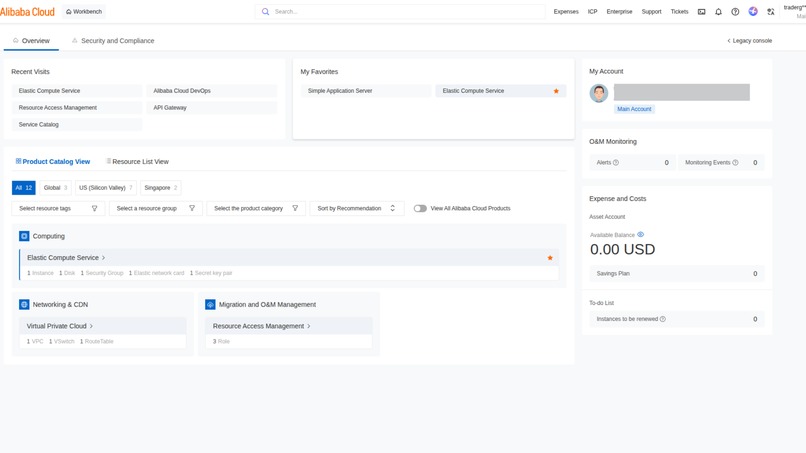Open Resource Access Management in Recent Visits
The width and height of the screenshot is (806, 453).
click(x=77, y=107)
